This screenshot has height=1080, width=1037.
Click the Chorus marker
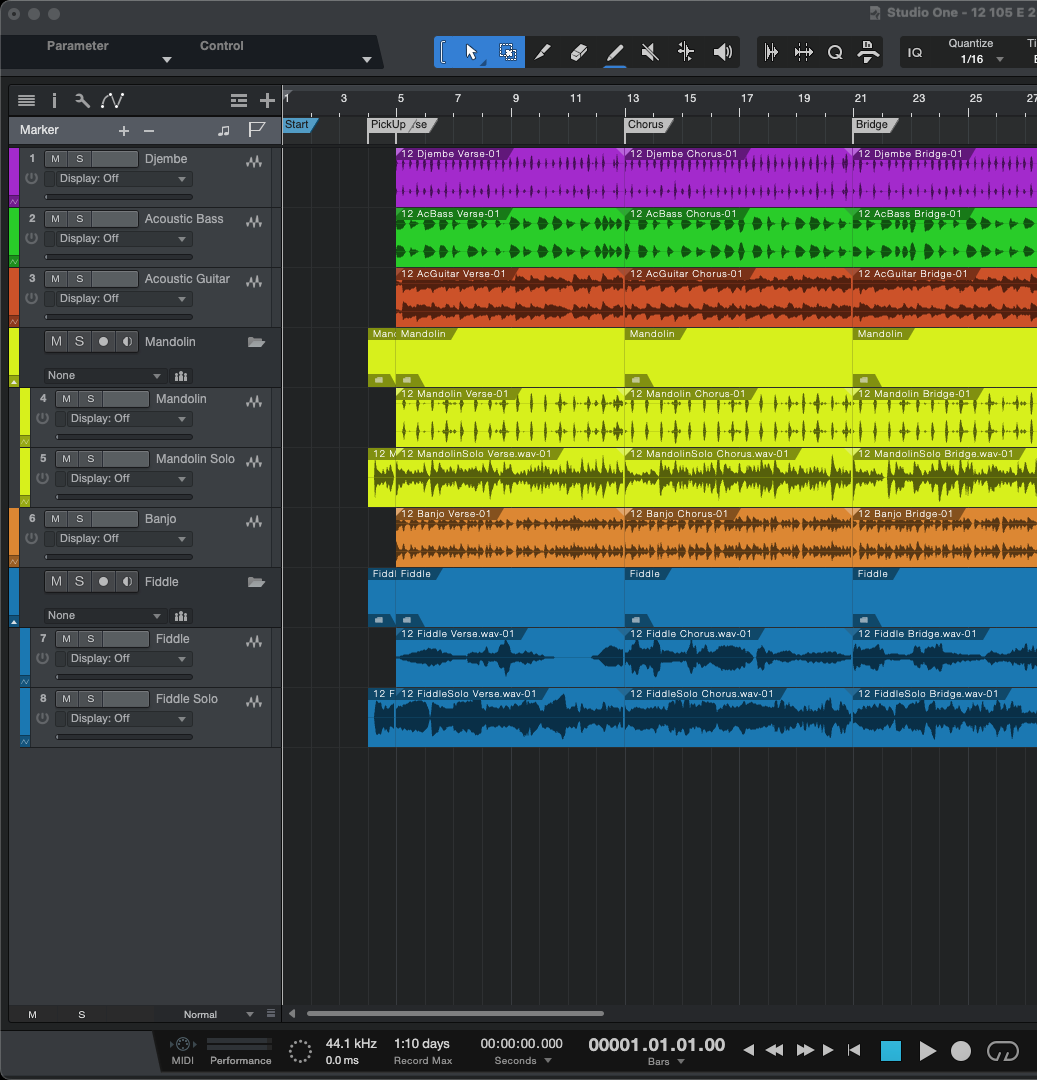coord(648,125)
